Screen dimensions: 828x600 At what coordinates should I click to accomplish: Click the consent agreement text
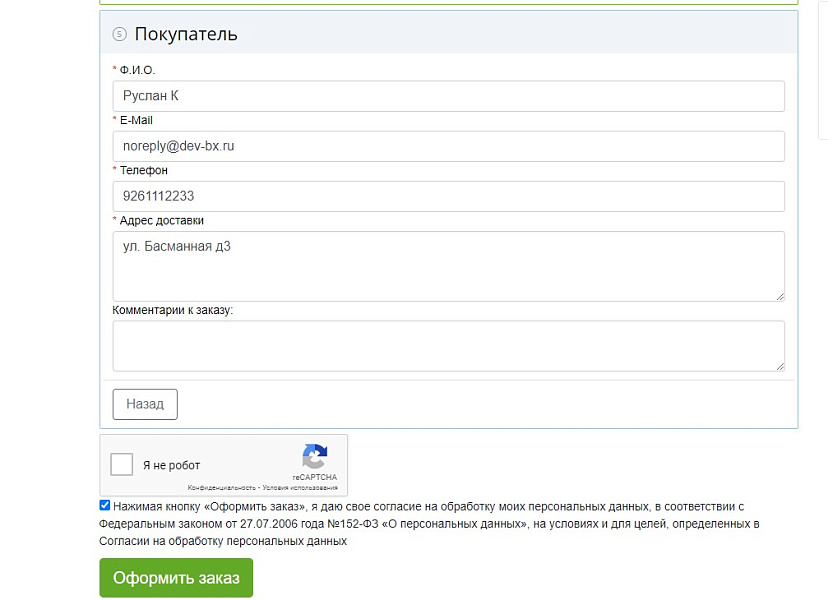click(428, 524)
